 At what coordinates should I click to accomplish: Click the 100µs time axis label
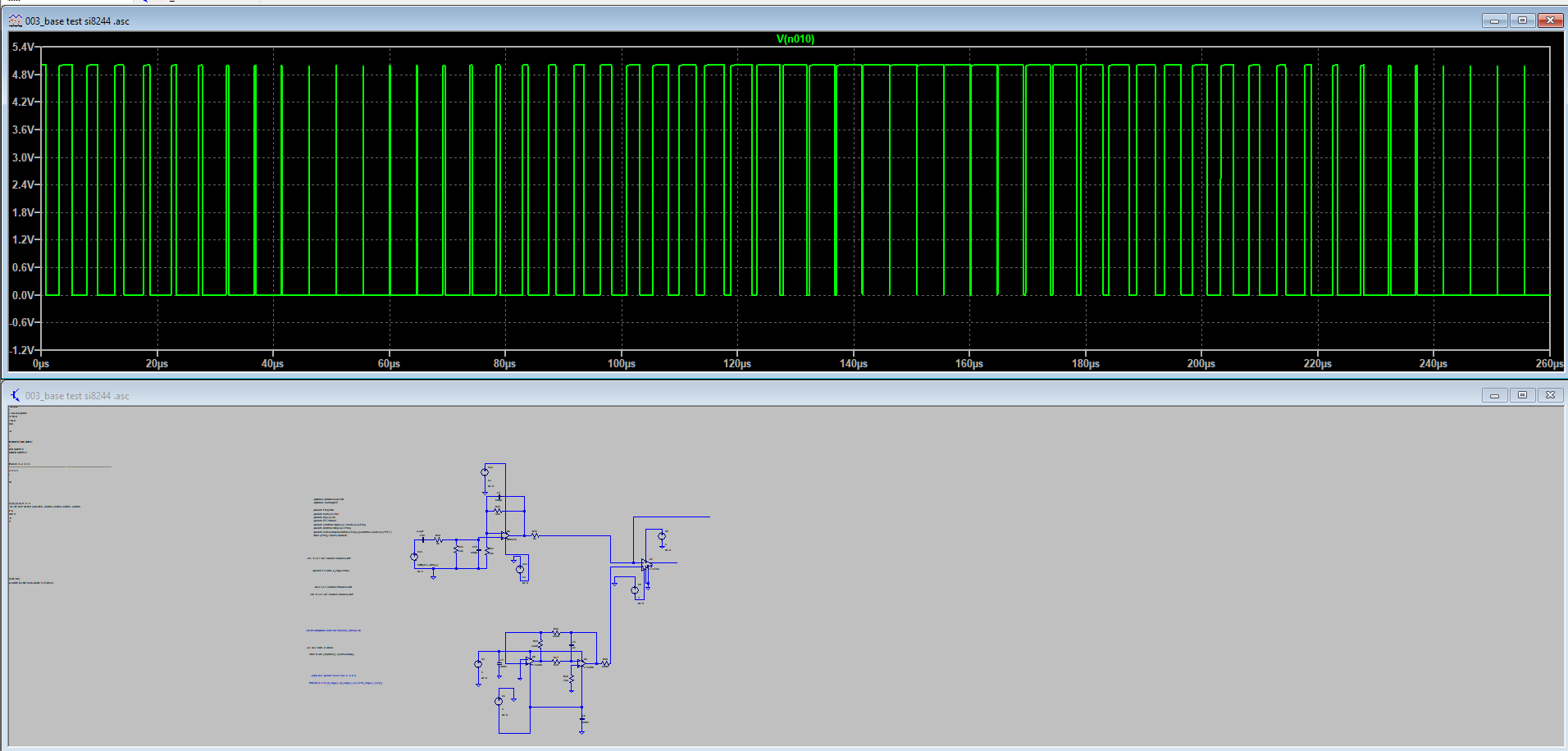(622, 363)
